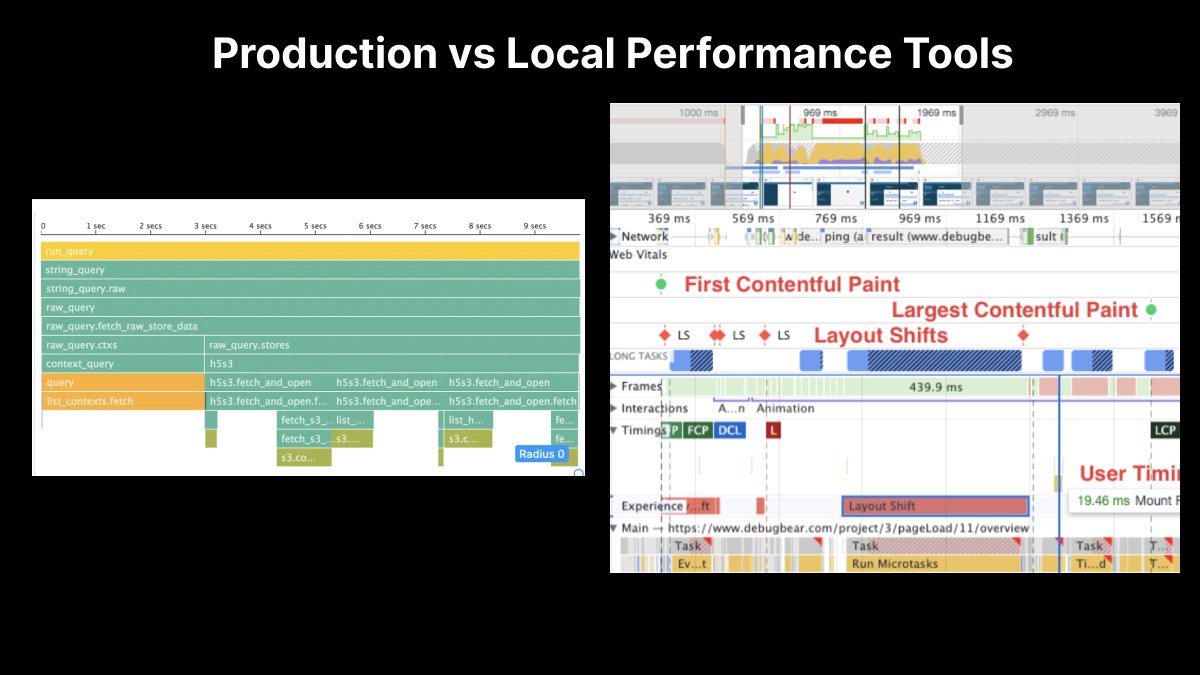Viewport: 1200px width, 675px height.
Task: Click the FCP badge in the Timings track
Action: tap(698, 429)
